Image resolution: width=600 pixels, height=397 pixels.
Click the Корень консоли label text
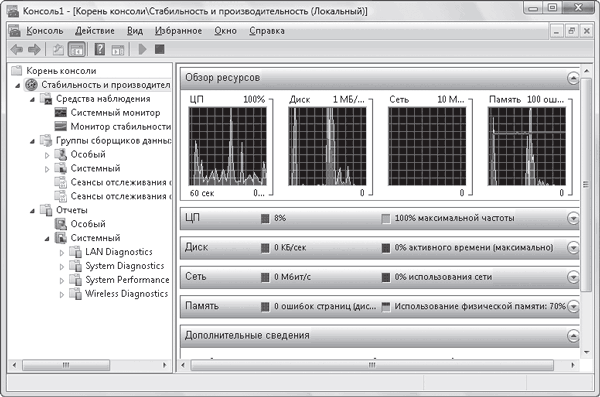click(x=61, y=70)
